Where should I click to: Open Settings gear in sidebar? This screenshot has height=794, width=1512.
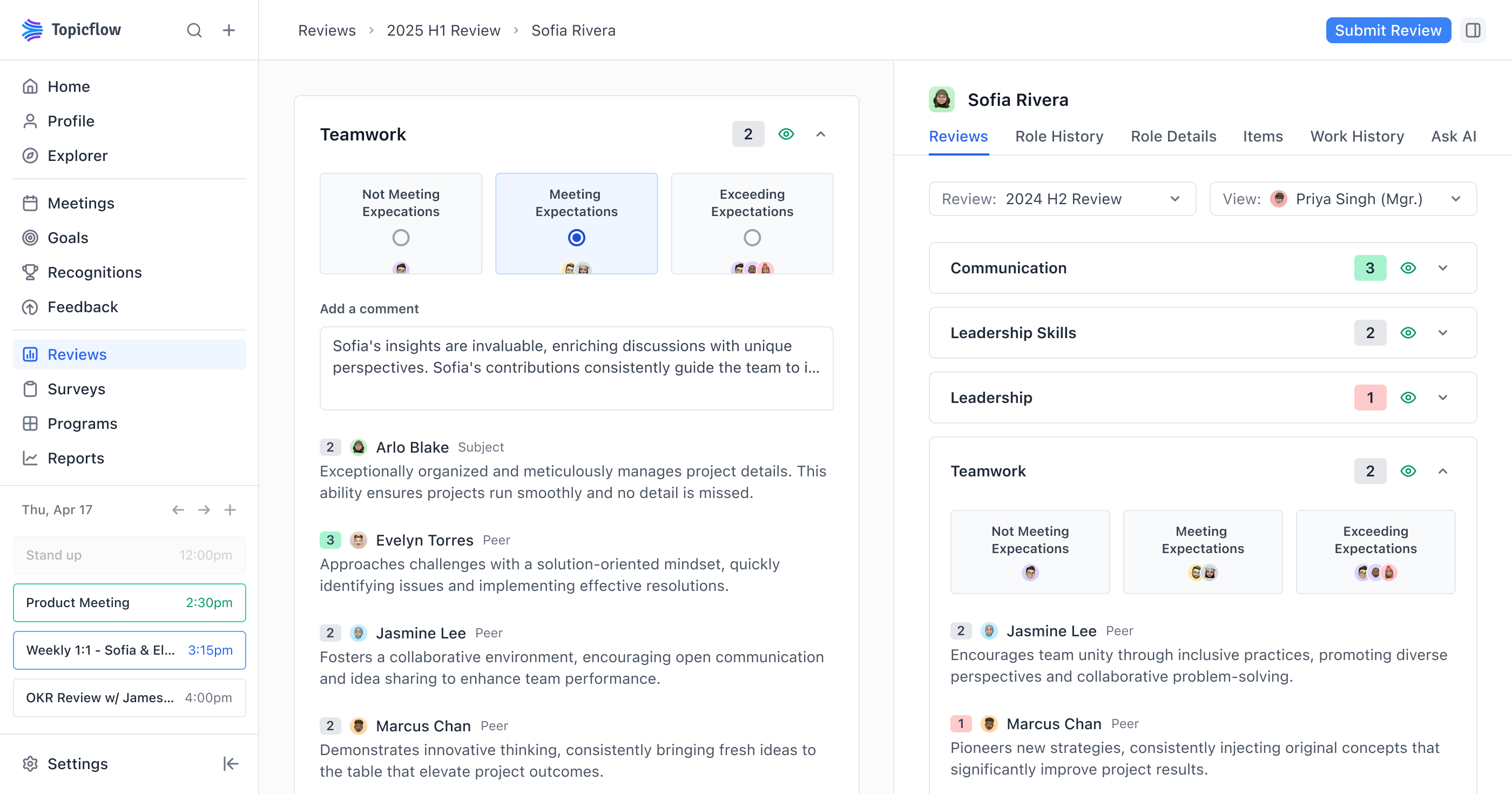click(x=31, y=763)
